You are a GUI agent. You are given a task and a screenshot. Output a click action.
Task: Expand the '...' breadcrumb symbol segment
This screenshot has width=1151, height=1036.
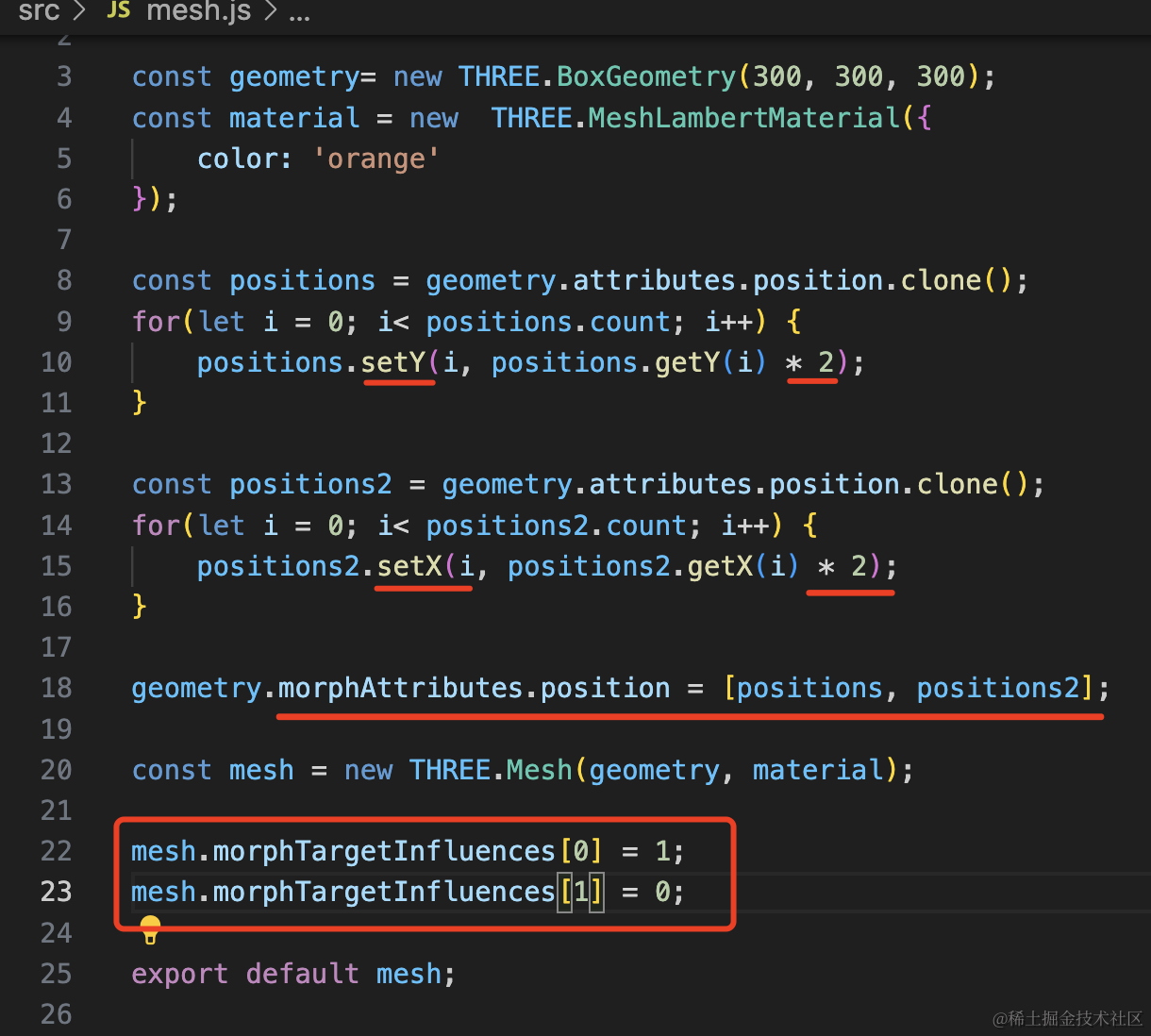click(x=299, y=14)
